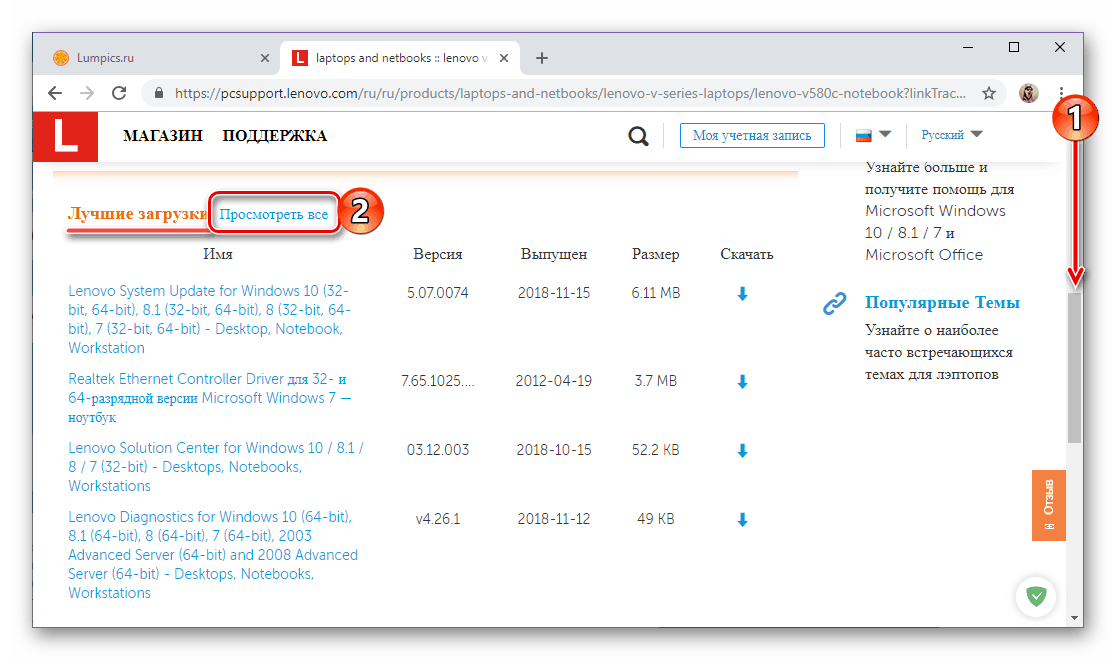This screenshot has width=1116, height=660.
Task: Click Моя учетная запись button
Action: coord(752,135)
